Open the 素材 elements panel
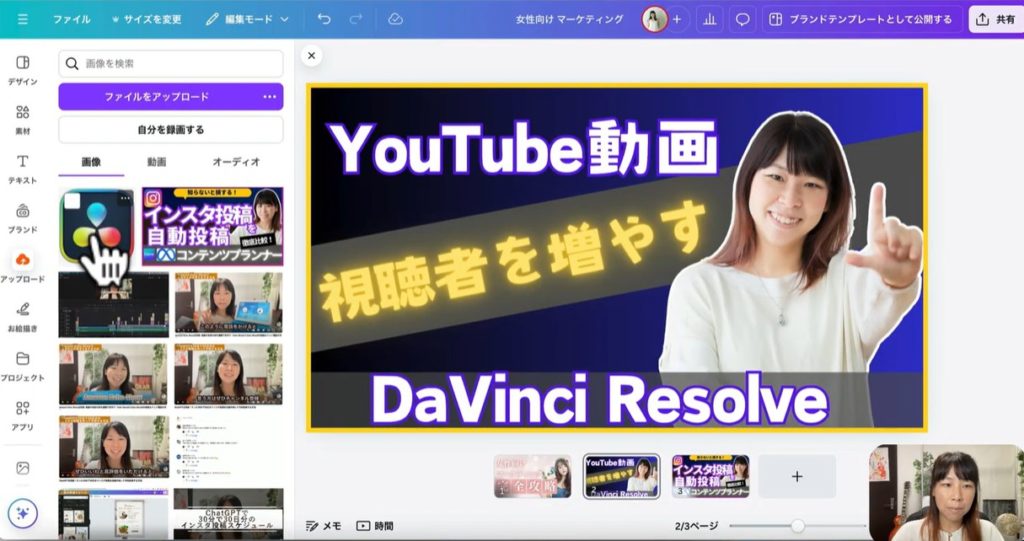This screenshot has height=541, width=1024. pos(22,119)
